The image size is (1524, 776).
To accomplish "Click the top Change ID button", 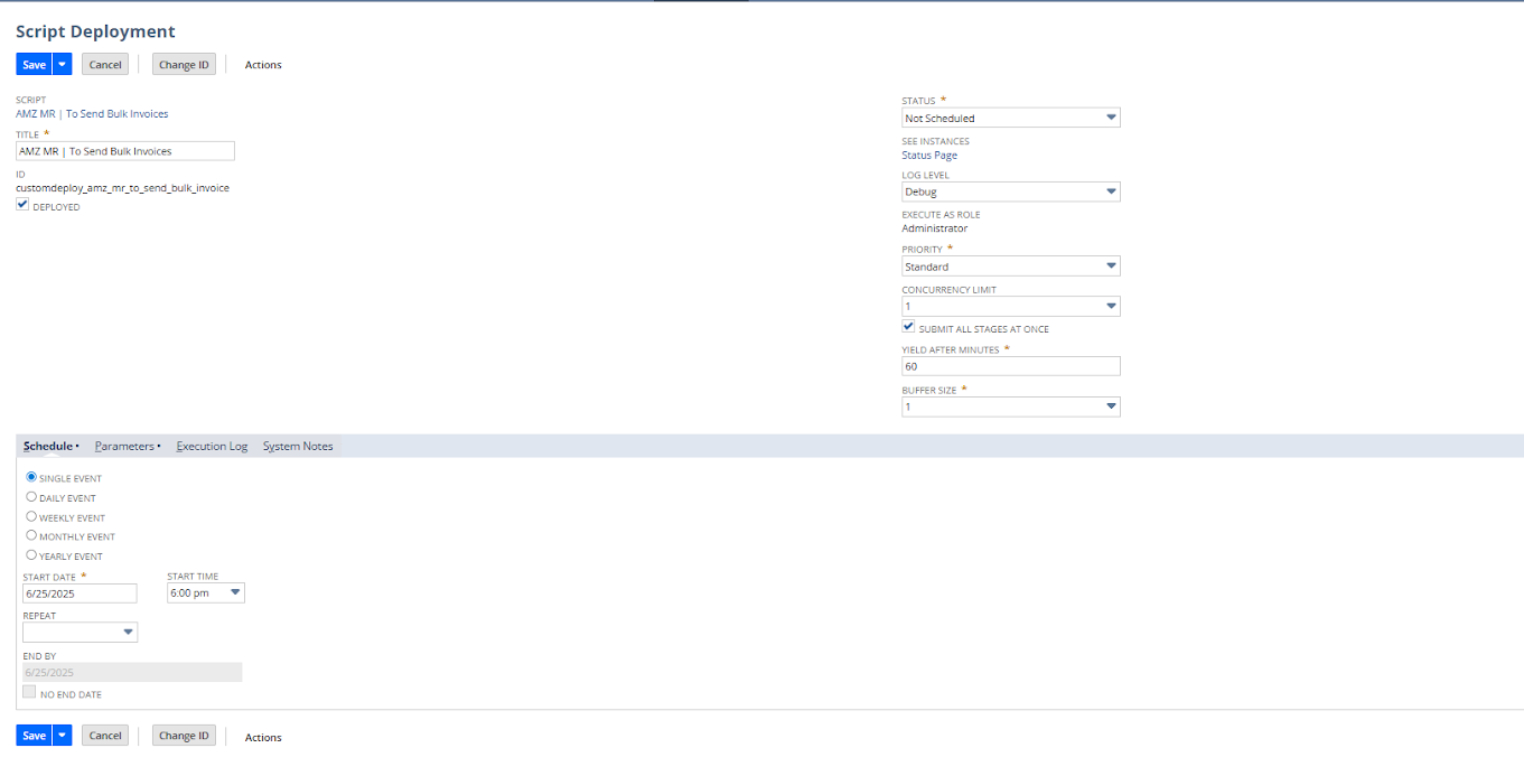I will [184, 65].
